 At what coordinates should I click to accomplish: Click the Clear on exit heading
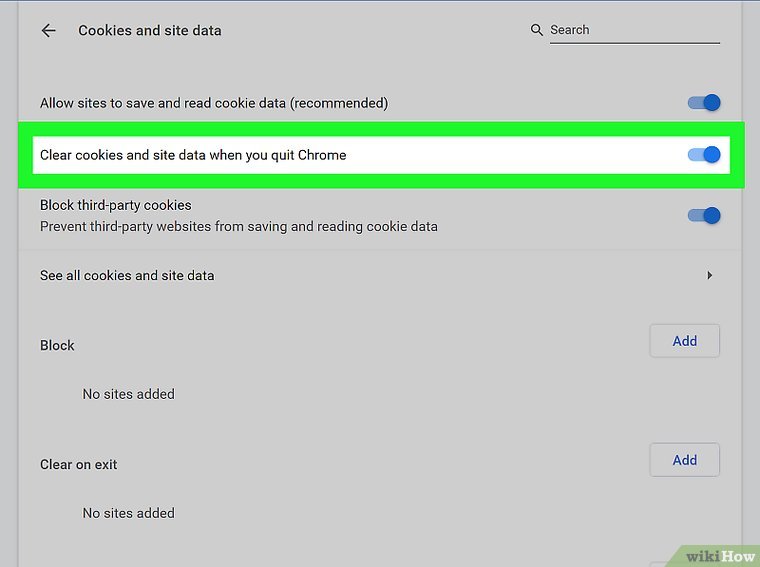(x=79, y=464)
